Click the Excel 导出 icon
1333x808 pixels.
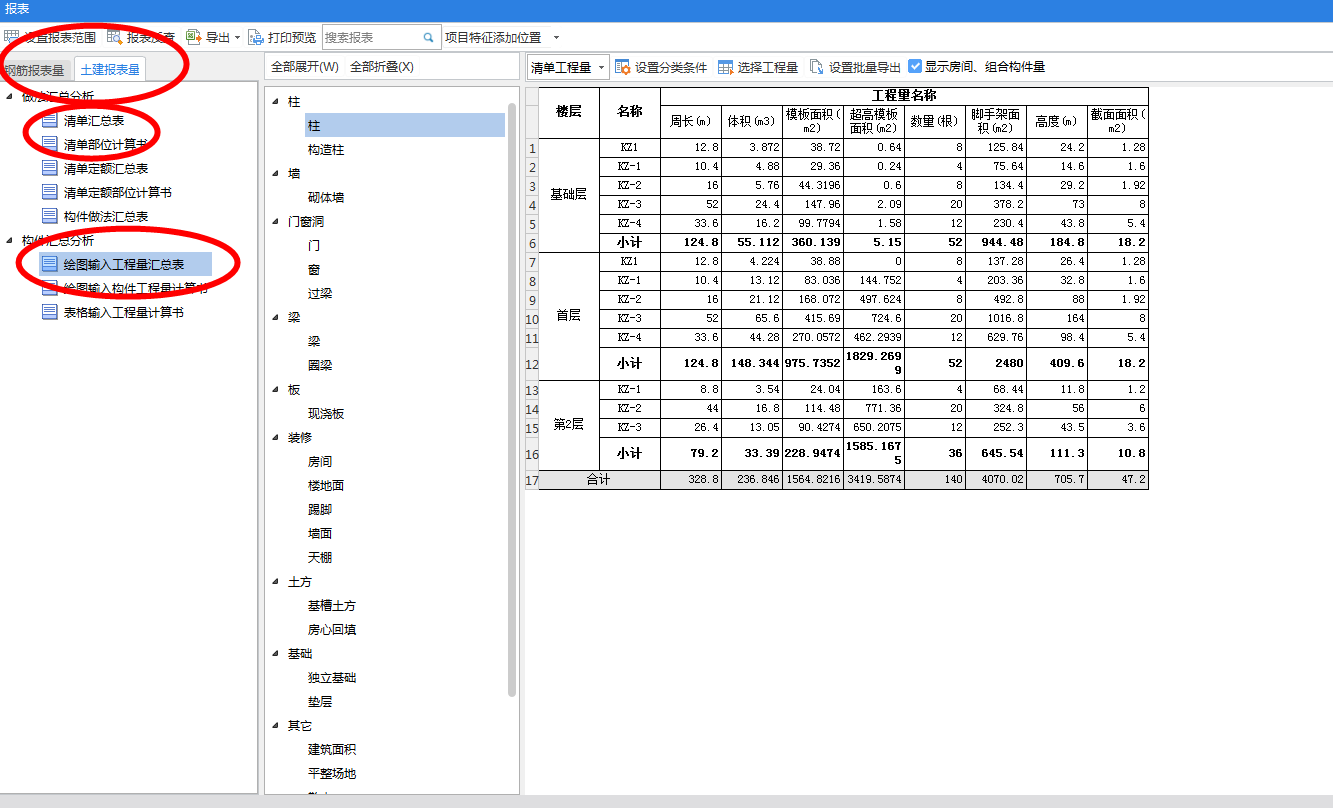194,37
